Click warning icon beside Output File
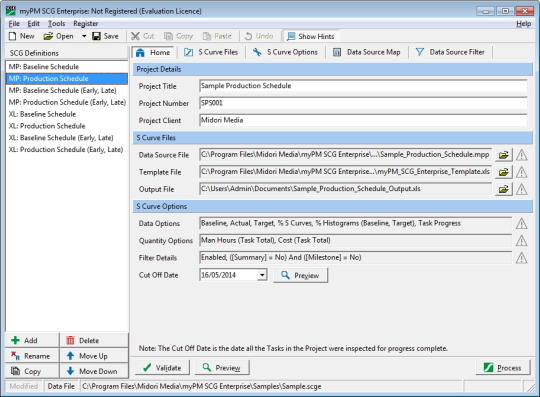This screenshot has width=540, height=397. tap(521, 189)
